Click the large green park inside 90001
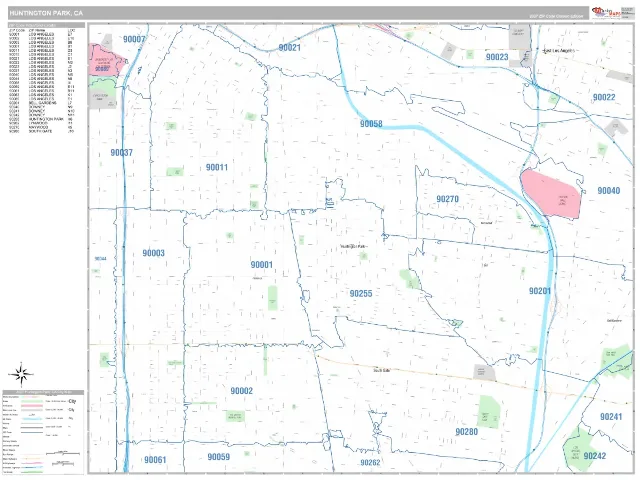Image resolution: width=640 pixels, height=480 pixels. (x=272, y=298)
